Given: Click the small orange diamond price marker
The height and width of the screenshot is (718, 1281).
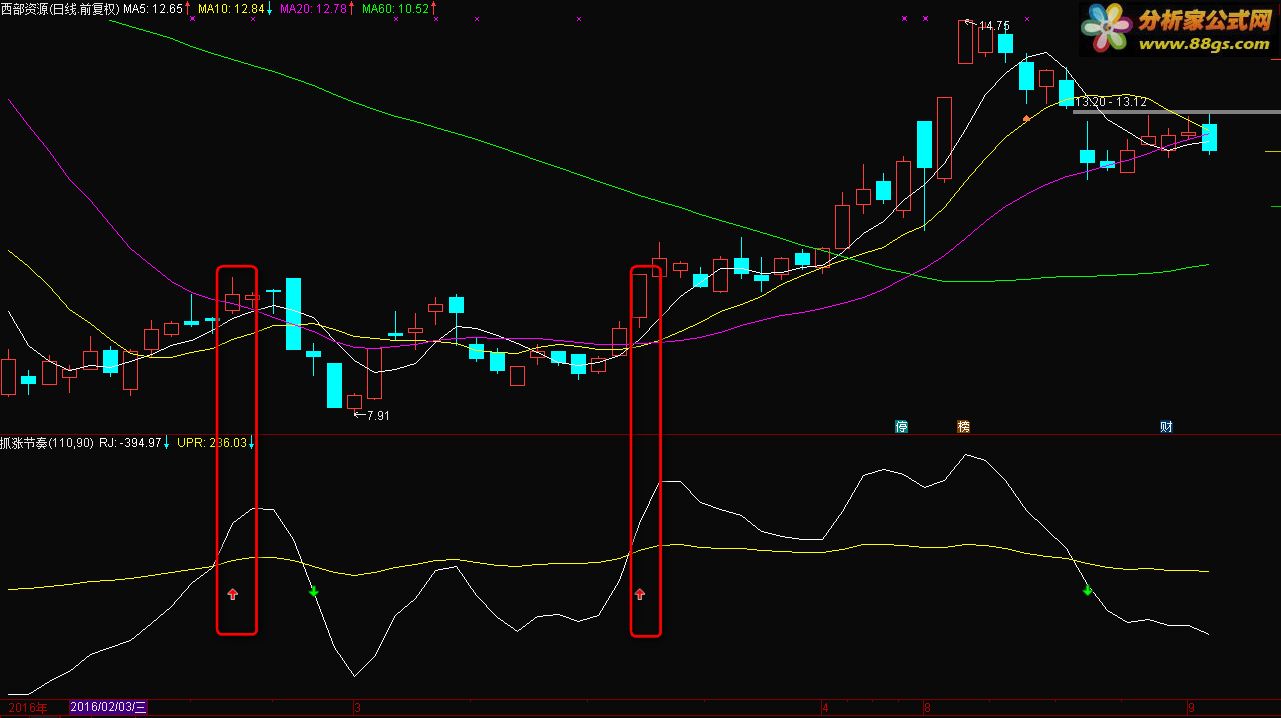Looking at the screenshot, I should pos(1026,118).
